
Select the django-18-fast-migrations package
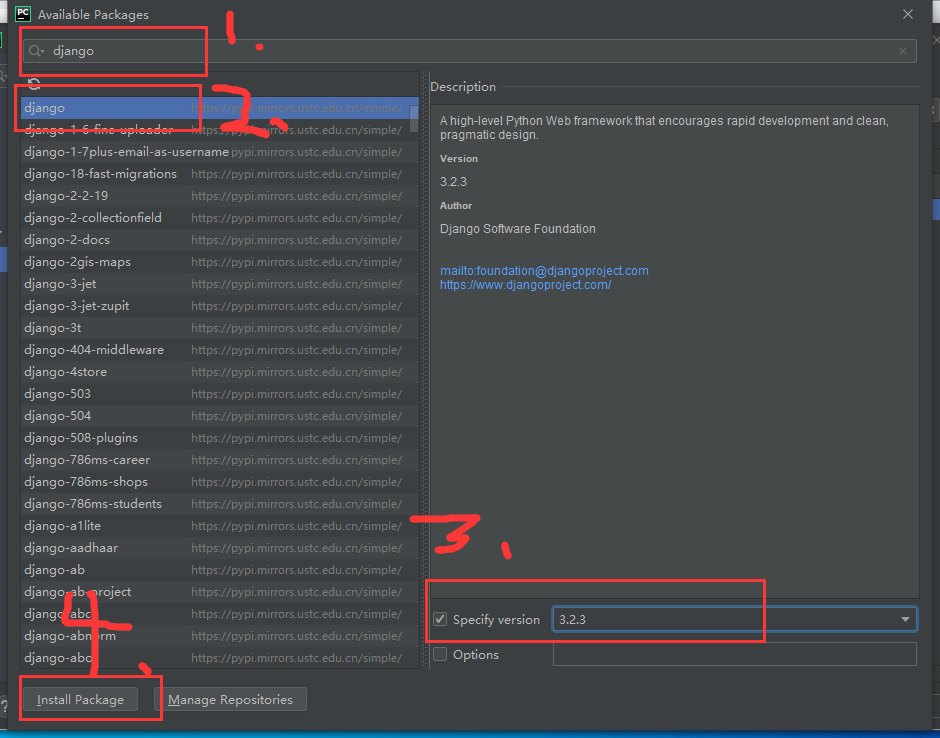219,174
